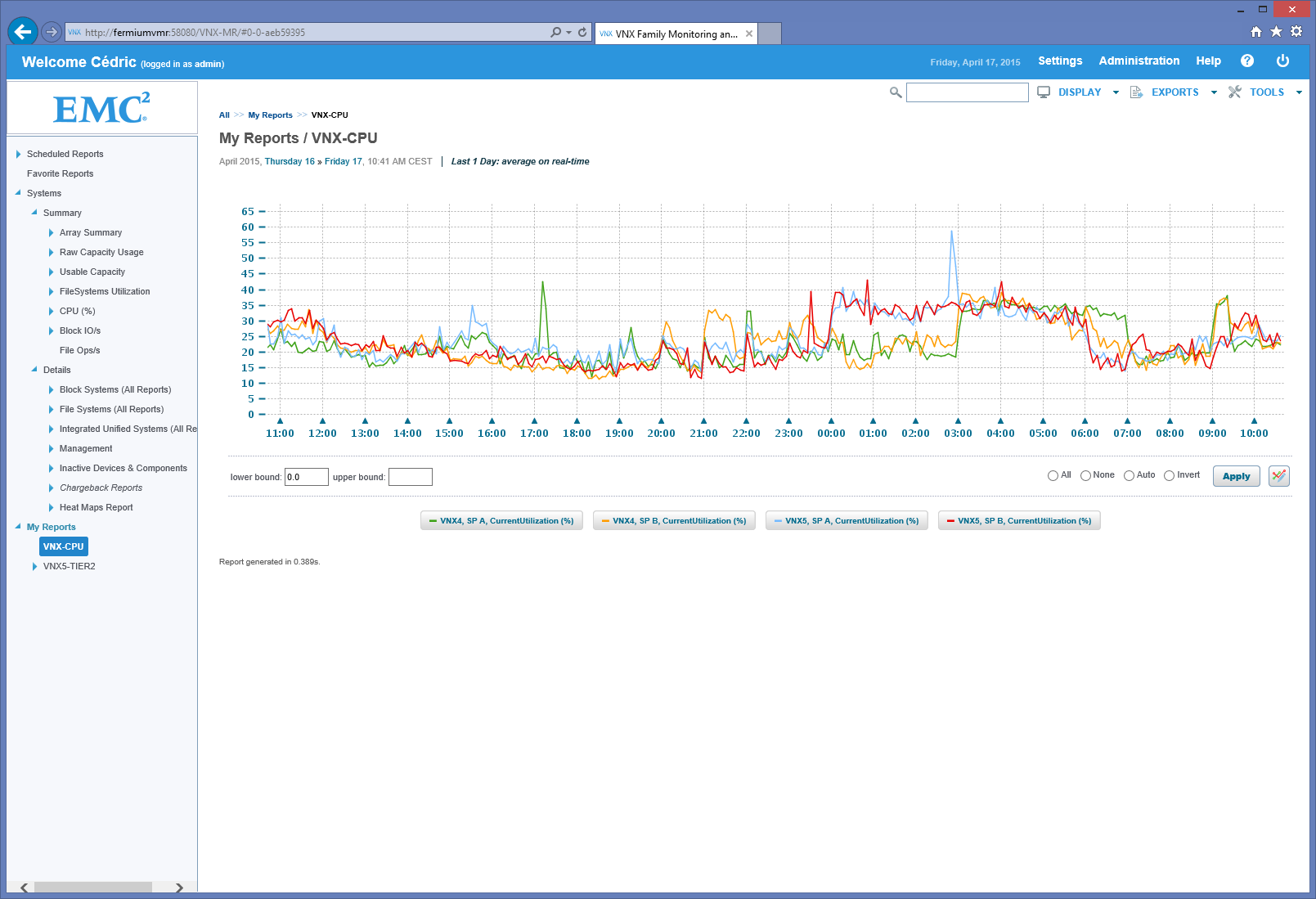Click the browser back arrow button
Image resolution: width=1316 pixels, height=899 pixels.
[x=23, y=32]
